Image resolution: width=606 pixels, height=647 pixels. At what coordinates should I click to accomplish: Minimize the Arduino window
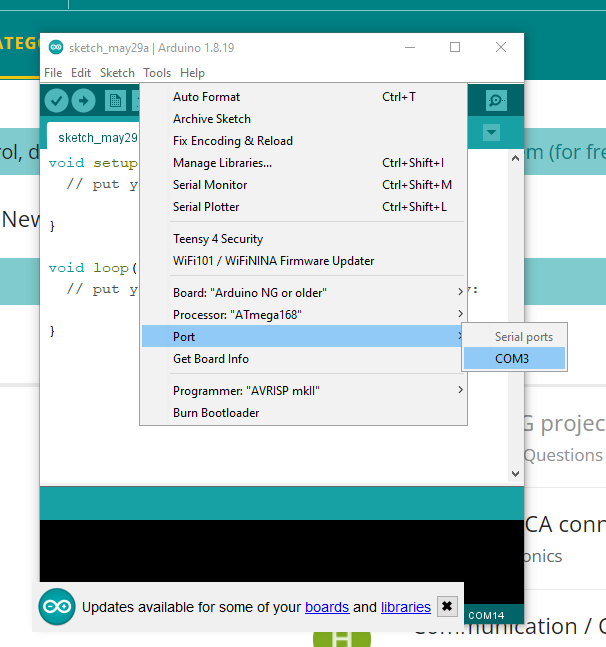(x=410, y=47)
